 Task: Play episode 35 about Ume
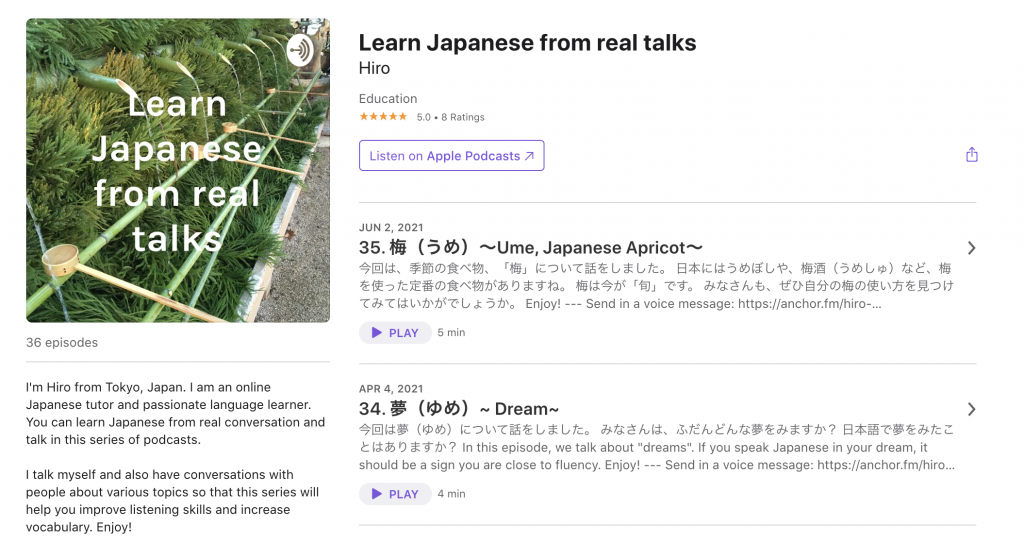point(395,333)
